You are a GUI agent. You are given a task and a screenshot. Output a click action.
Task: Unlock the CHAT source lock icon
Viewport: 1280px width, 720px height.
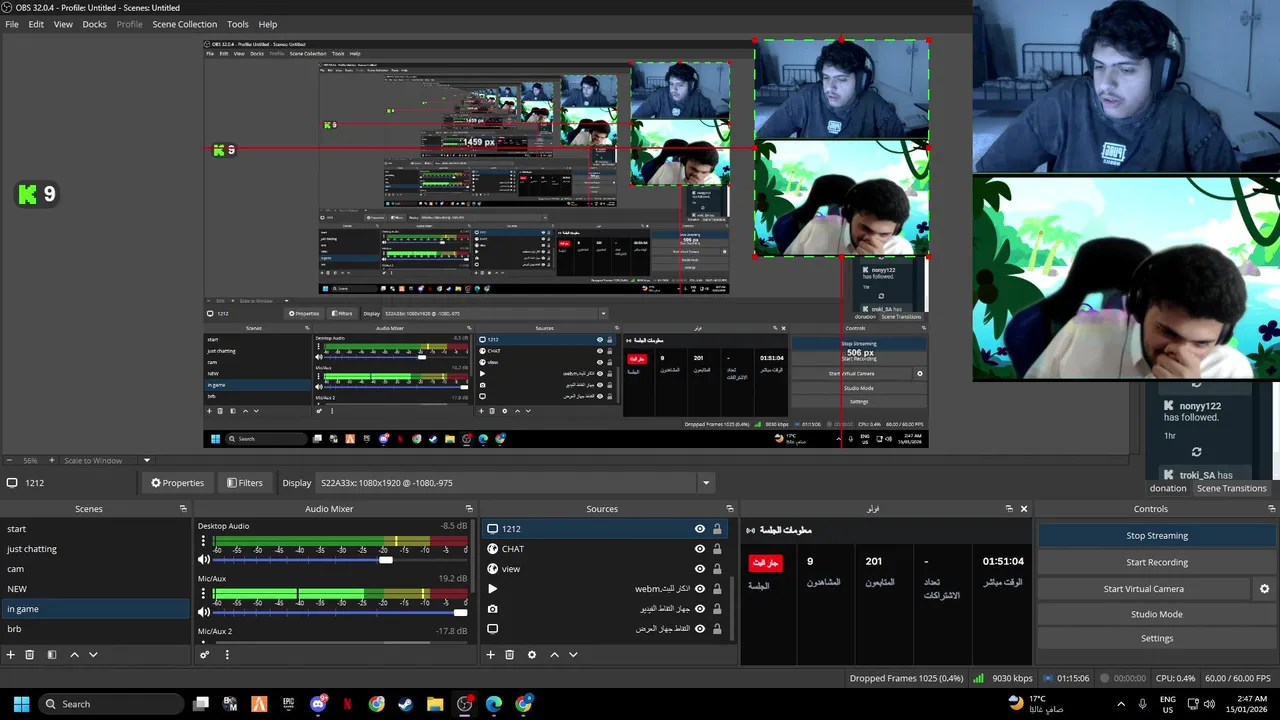(x=717, y=549)
